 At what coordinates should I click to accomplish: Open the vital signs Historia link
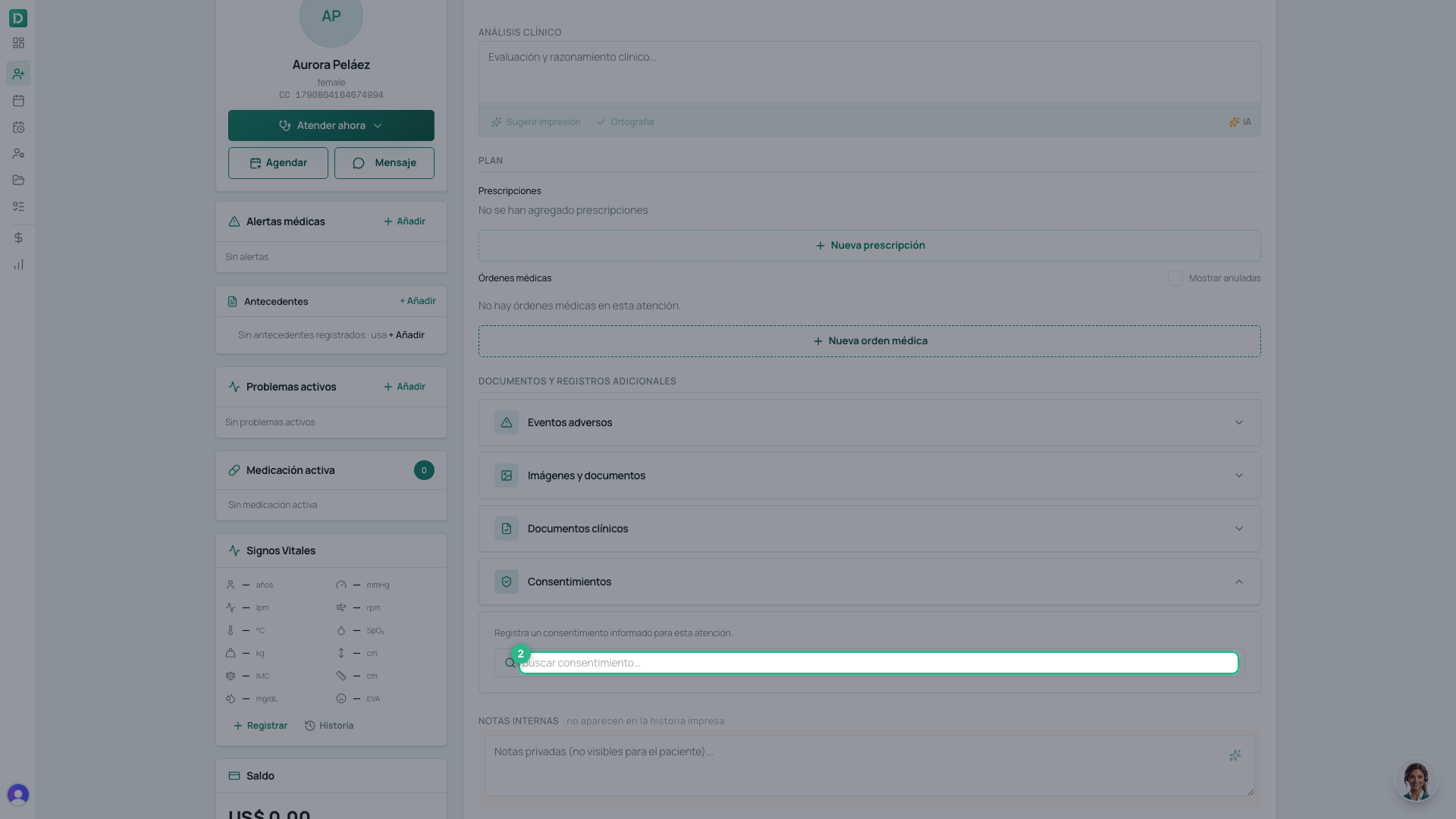(x=329, y=726)
